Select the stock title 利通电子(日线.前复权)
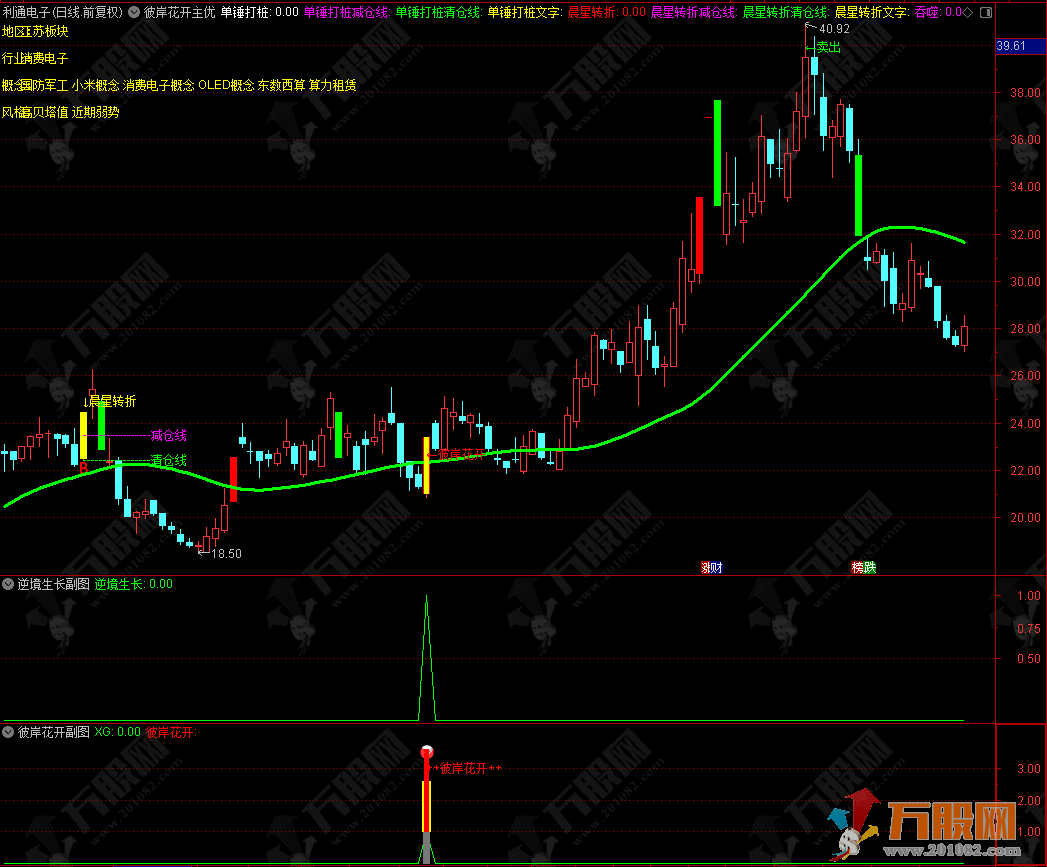Viewport: 1047px width, 867px height. pyautogui.click(x=63, y=12)
